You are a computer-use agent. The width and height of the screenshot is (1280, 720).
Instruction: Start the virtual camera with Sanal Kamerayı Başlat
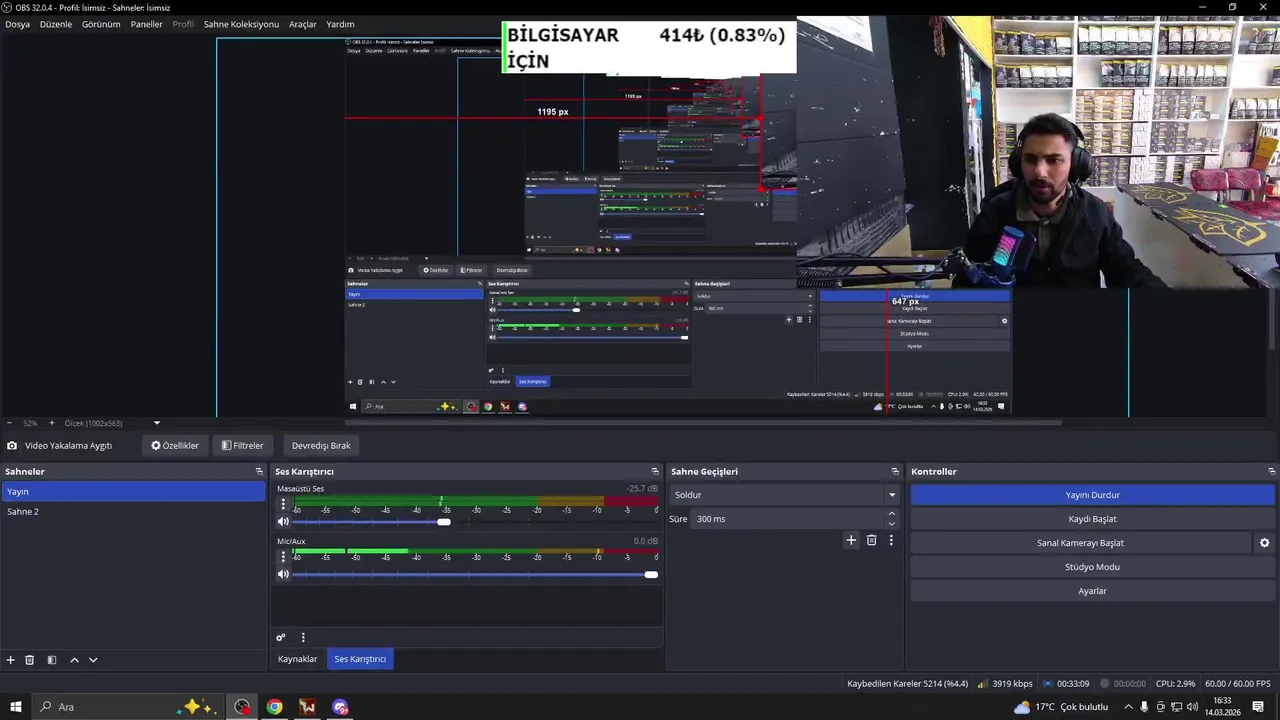point(1080,543)
